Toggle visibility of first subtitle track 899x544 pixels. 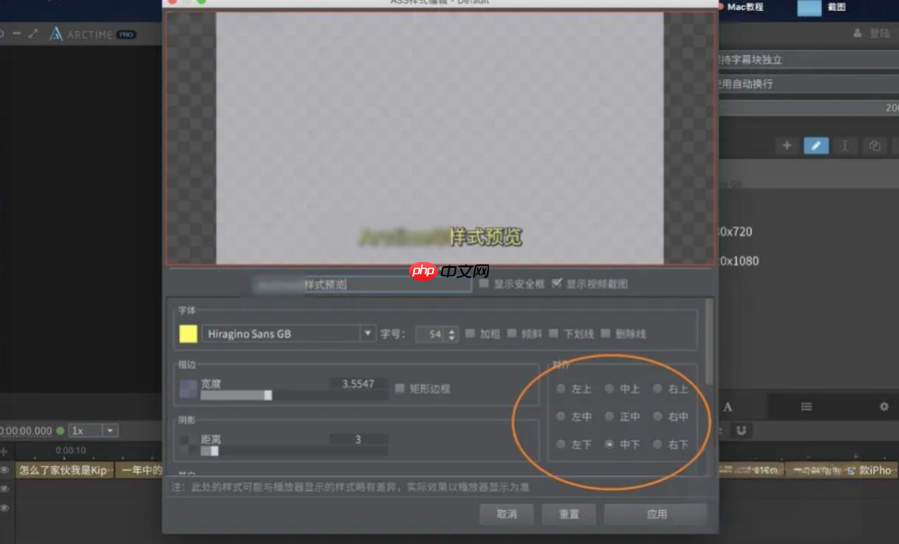[5, 470]
